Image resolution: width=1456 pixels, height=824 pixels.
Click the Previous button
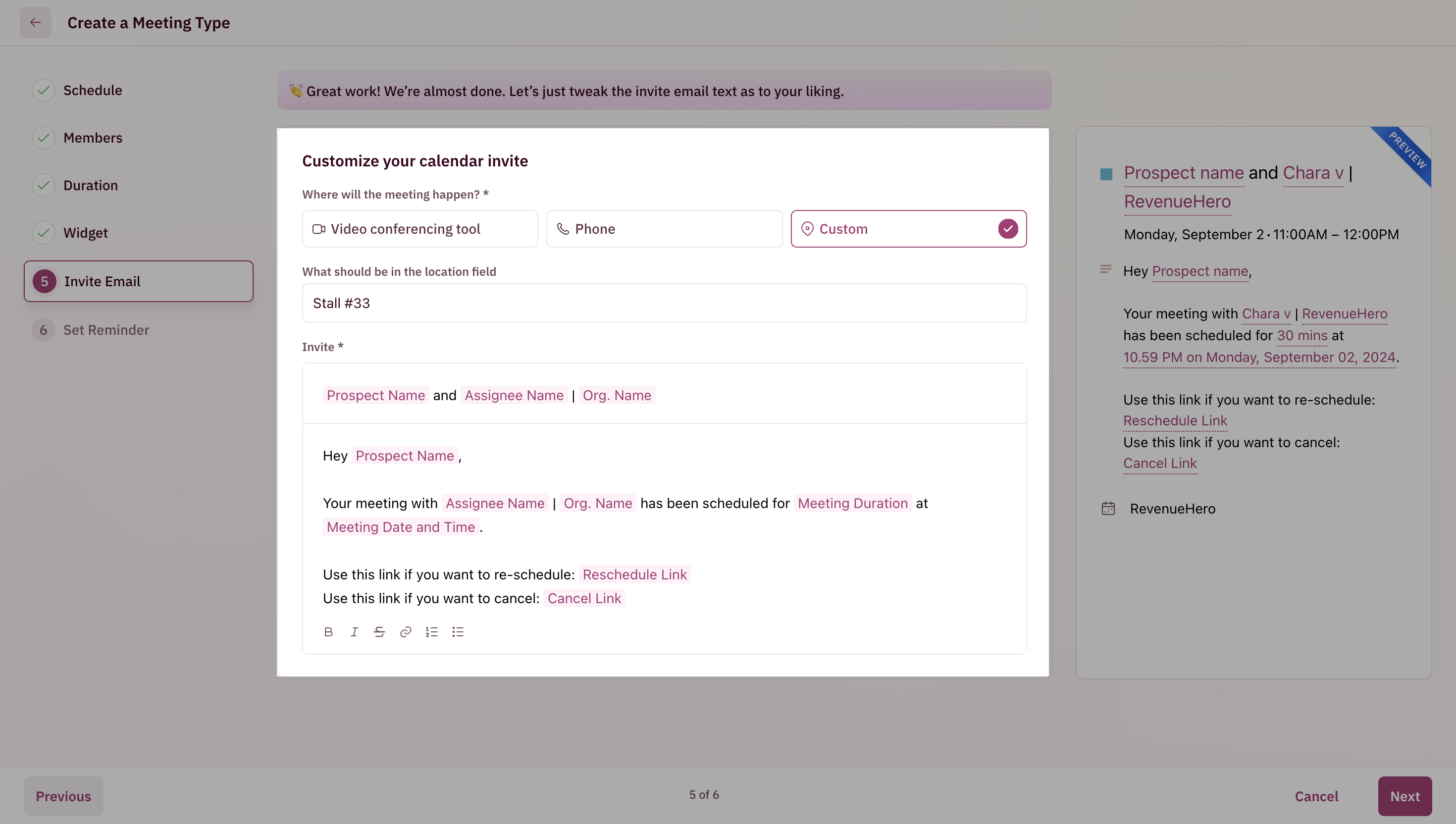point(63,796)
